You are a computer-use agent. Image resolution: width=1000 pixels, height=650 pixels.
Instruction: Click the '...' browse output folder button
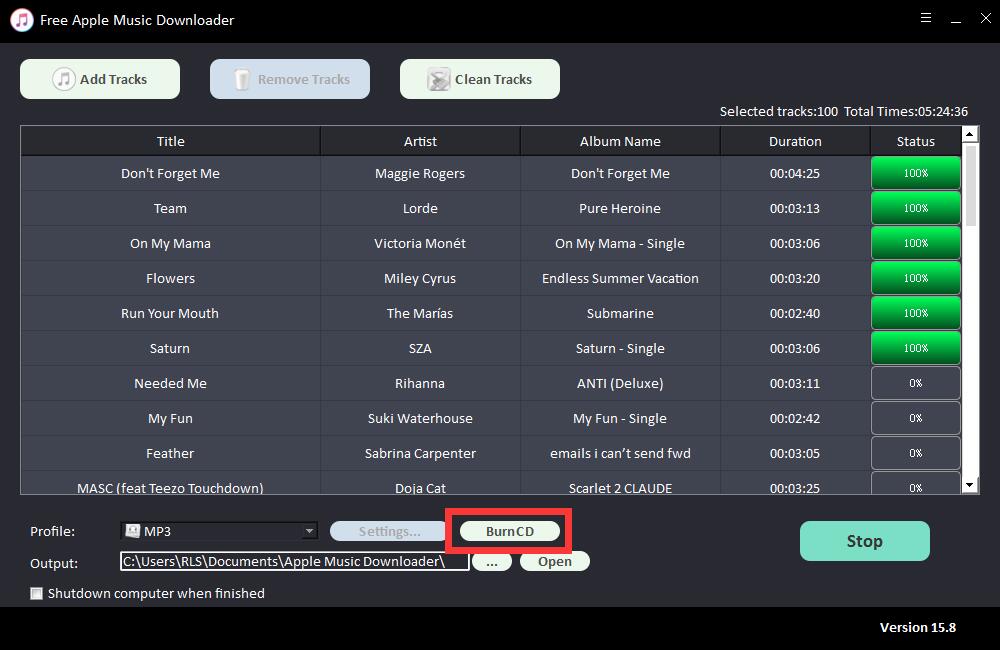click(x=492, y=561)
